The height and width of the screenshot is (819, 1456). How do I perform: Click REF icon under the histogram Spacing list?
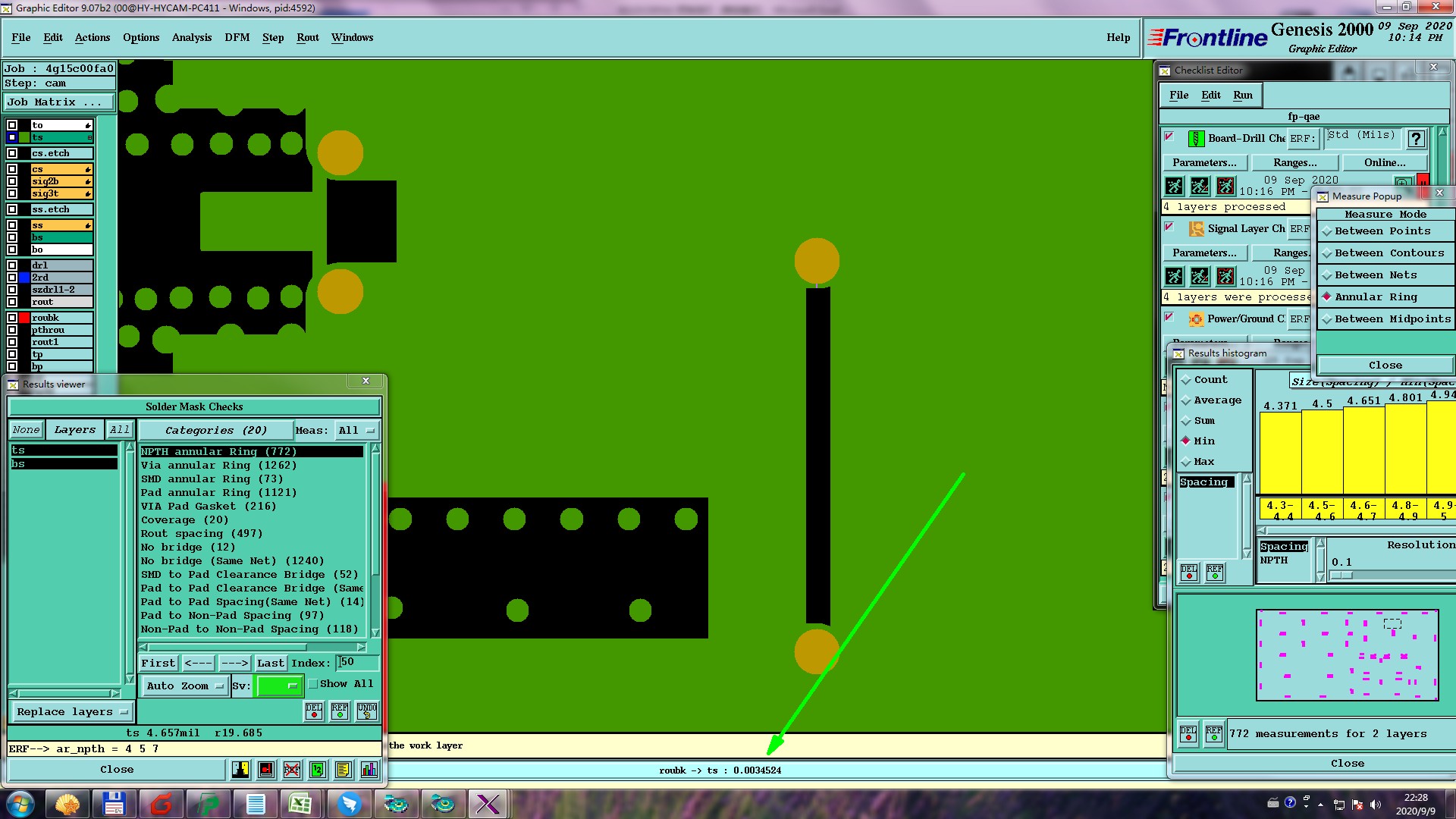pyautogui.click(x=1215, y=572)
